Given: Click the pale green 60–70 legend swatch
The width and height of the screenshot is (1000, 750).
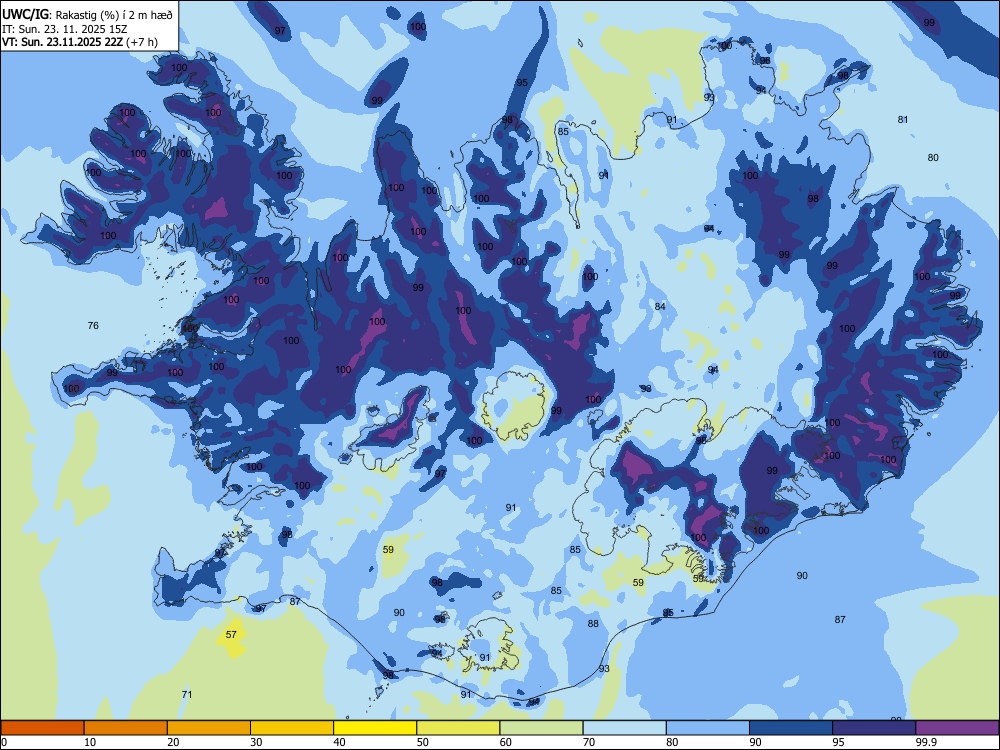Looking at the screenshot, I should point(541,728).
